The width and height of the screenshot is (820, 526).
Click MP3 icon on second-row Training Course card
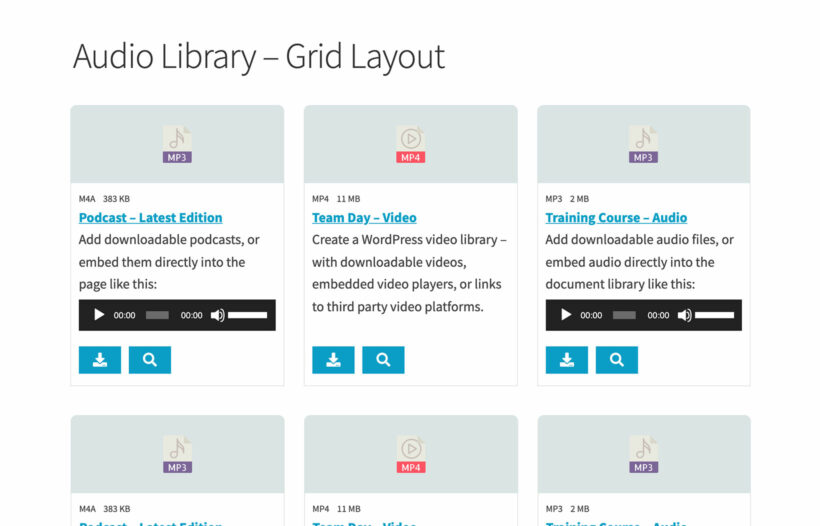coord(643,454)
